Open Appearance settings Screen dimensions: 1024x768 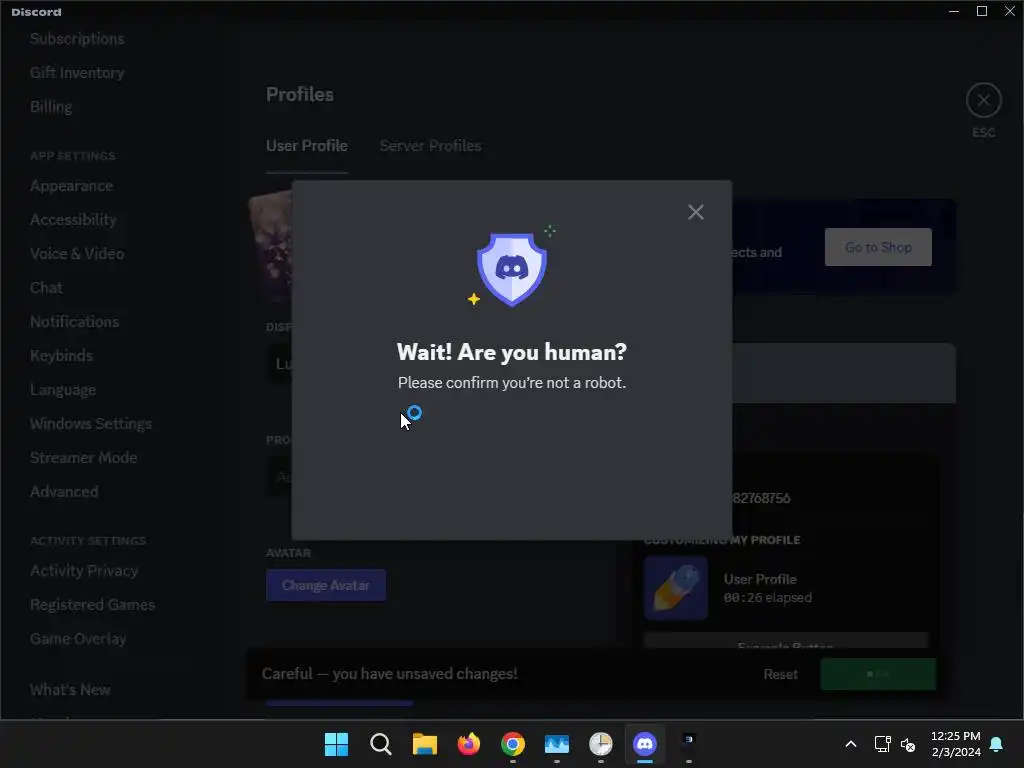(x=71, y=186)
